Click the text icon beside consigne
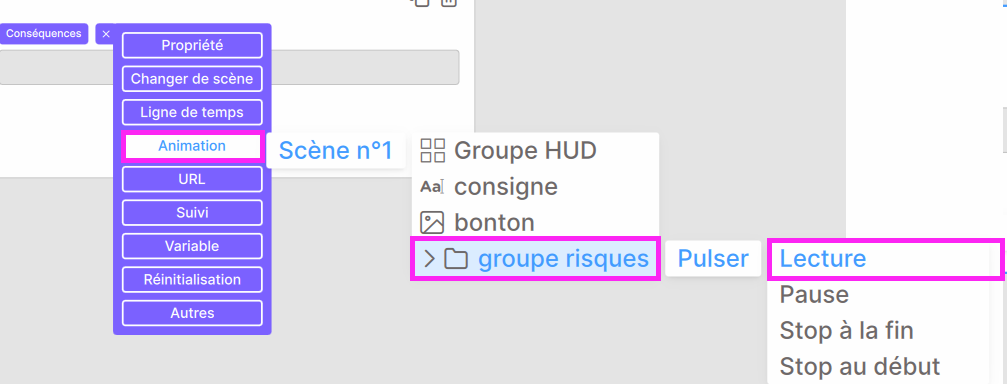The image size is (1007, 384). (432, 187)
